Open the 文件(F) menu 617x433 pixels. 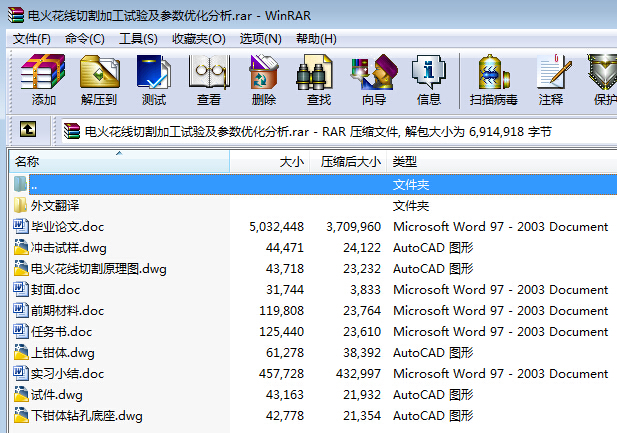point(31,39)
